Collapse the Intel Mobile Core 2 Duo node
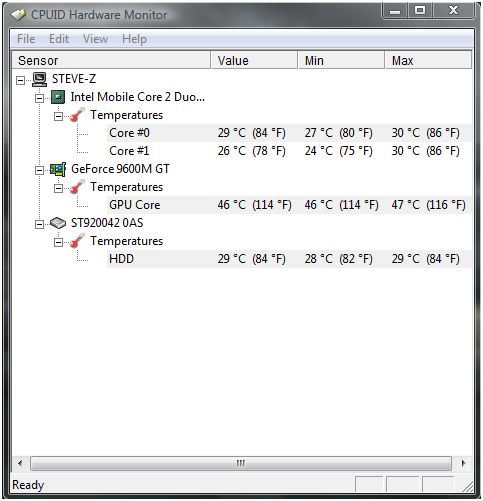This screenshot has width=483, height=501. coord(39,98)
